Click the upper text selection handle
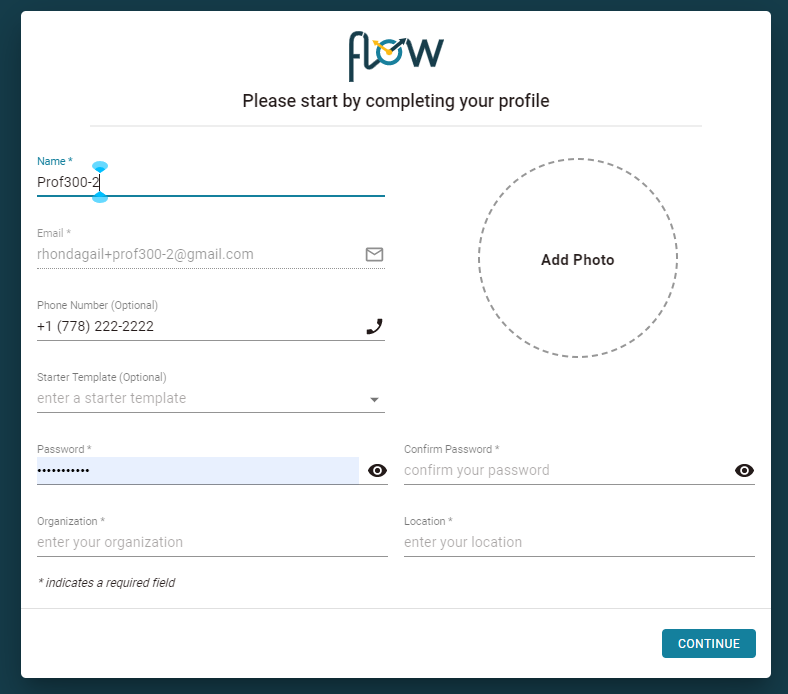788x694 pixels. click(100, 166)
